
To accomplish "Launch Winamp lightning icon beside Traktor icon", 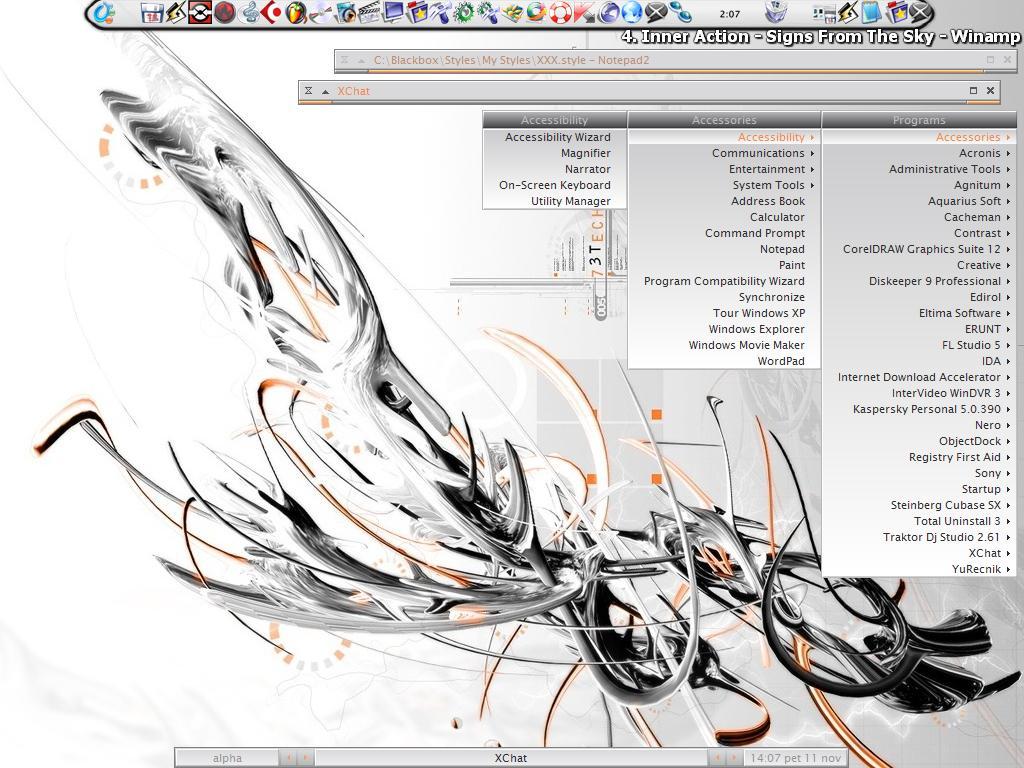I will coord(176,12).
